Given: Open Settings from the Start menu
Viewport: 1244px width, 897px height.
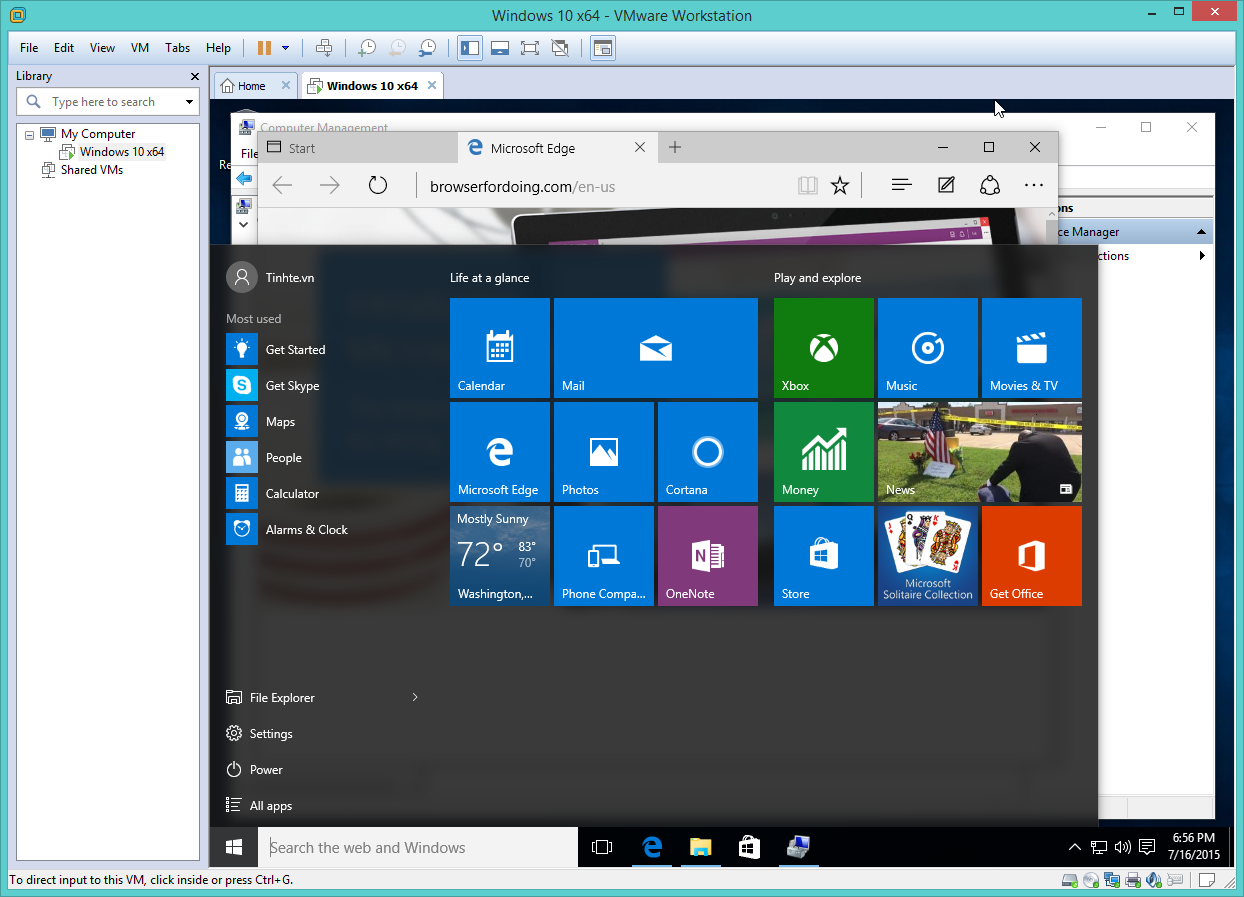Looking at the screenshot, I should (260, 733).
